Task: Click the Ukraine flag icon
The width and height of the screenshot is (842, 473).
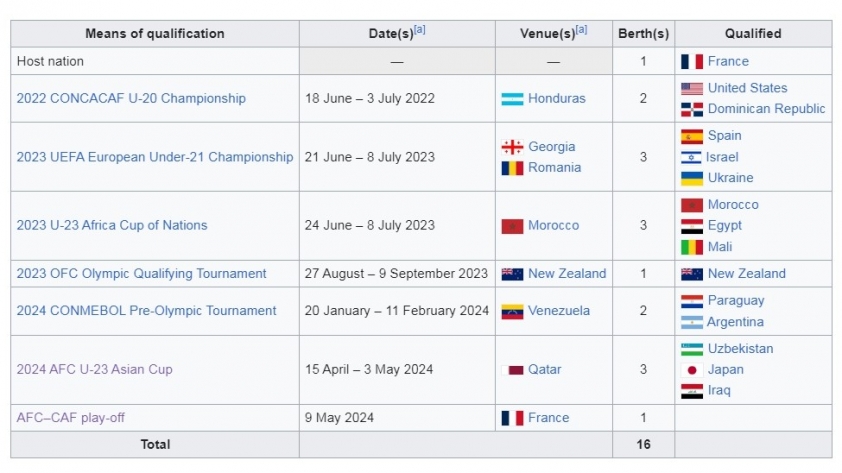Action: tap(692, 178)
